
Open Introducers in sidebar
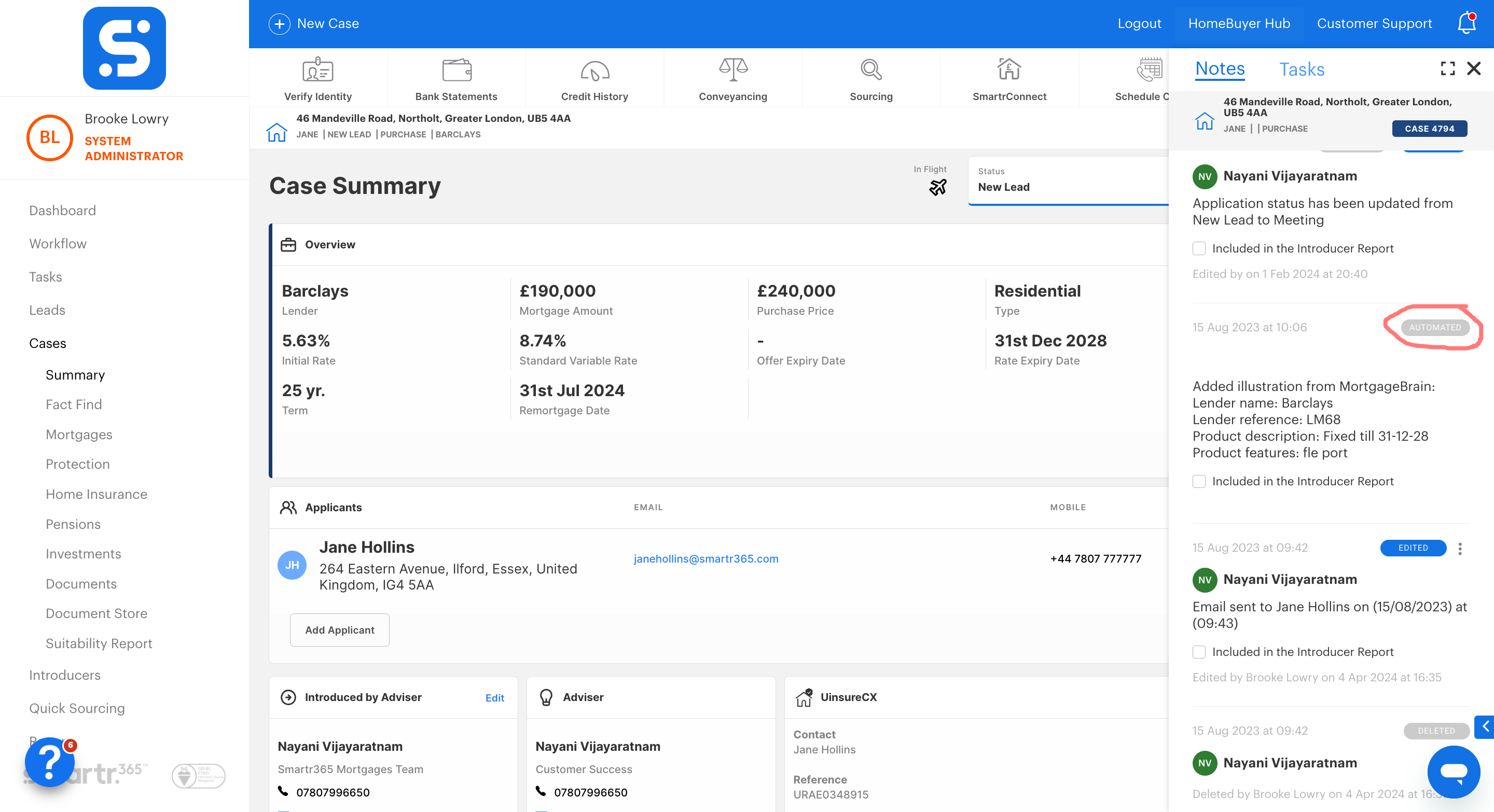[x=65, y=675]
